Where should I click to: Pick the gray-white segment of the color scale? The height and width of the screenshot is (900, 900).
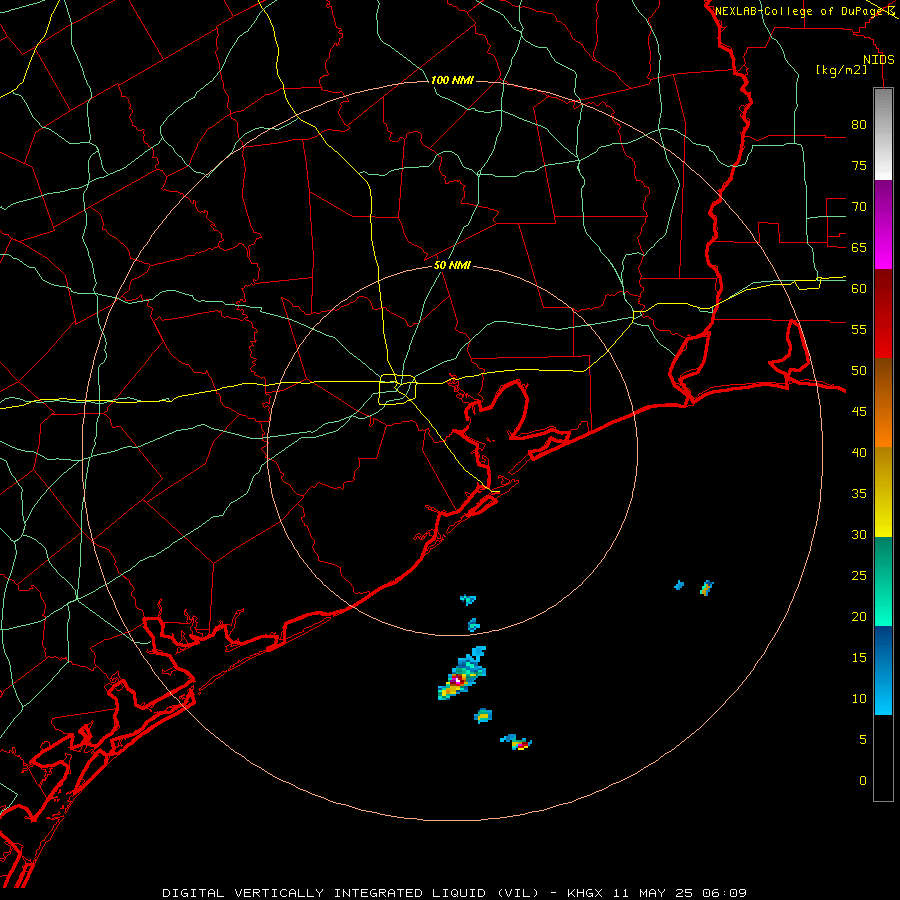point(883,134)
